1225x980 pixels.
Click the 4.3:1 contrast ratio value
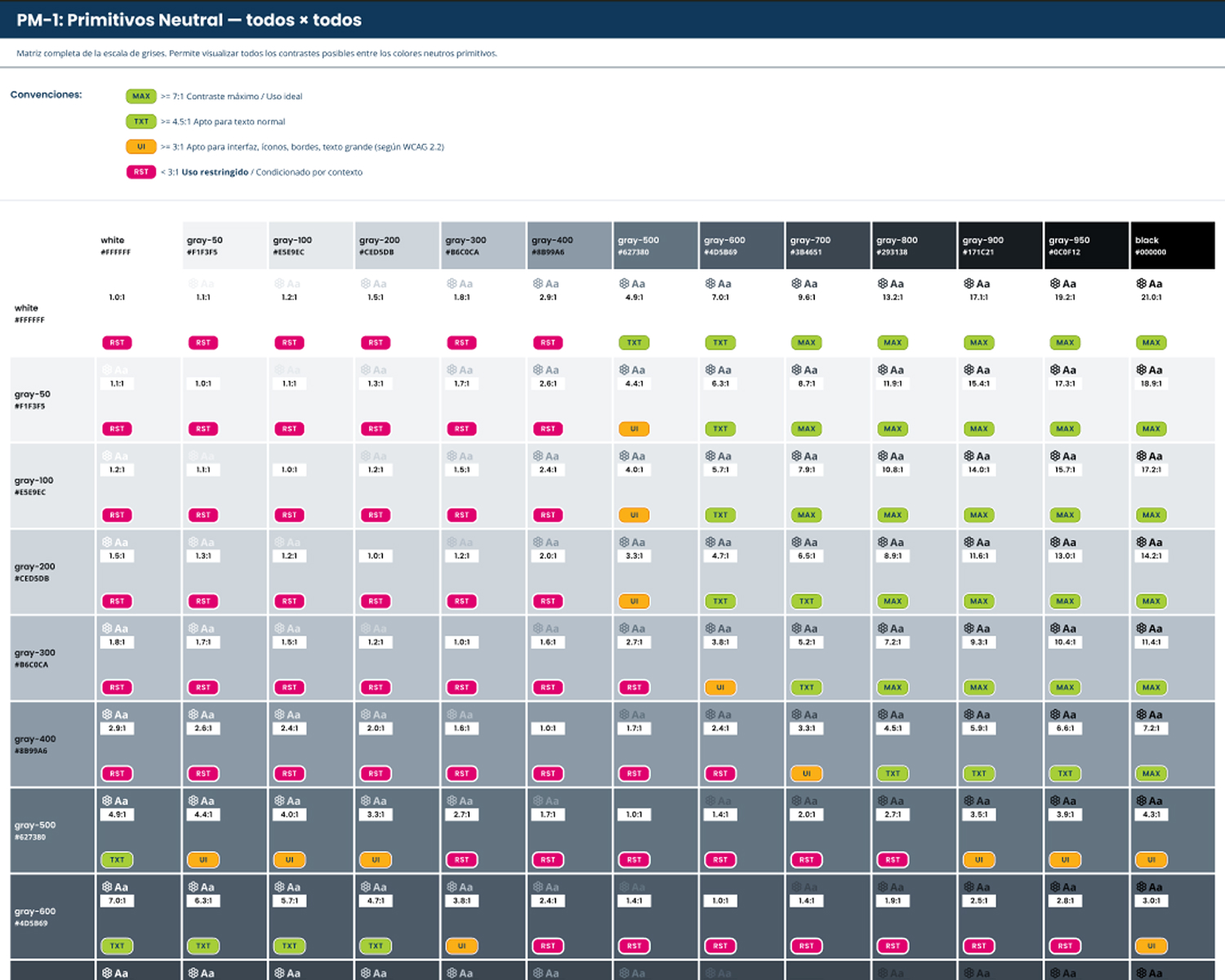point(1151,814)
